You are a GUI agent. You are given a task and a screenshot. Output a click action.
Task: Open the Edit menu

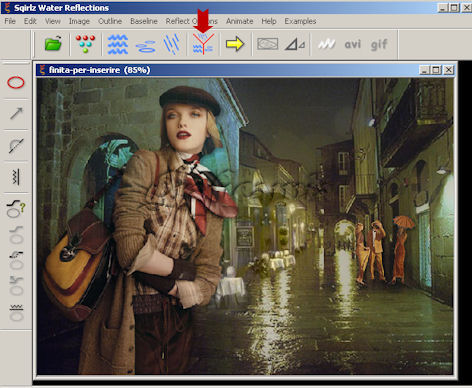point(30,21)
